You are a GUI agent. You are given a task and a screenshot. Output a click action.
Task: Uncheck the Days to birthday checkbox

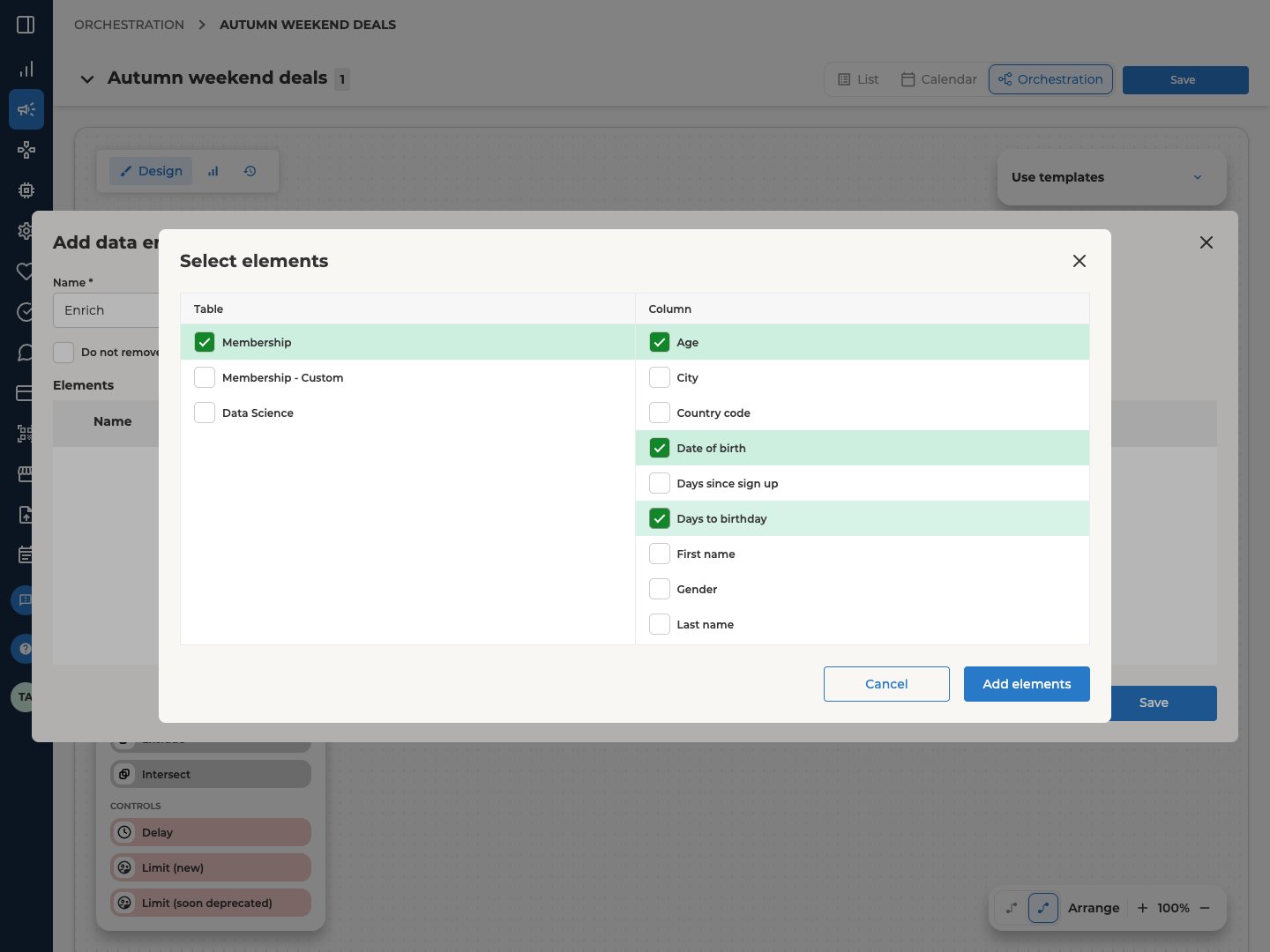pos(660,518)
